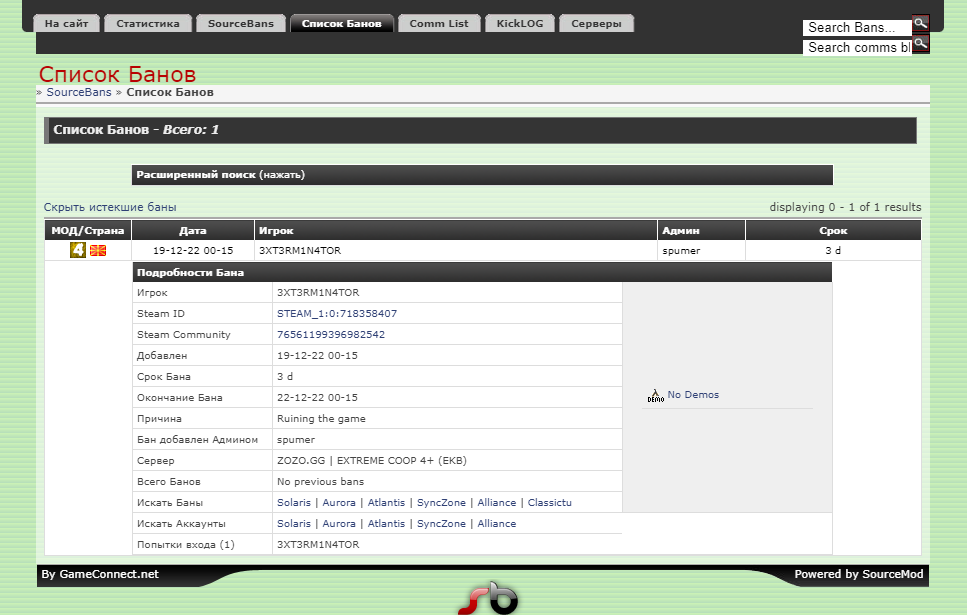Click the Дата column header
Image resolution: width=967 pixels, height=615 pixels.
tap(192, 230)
